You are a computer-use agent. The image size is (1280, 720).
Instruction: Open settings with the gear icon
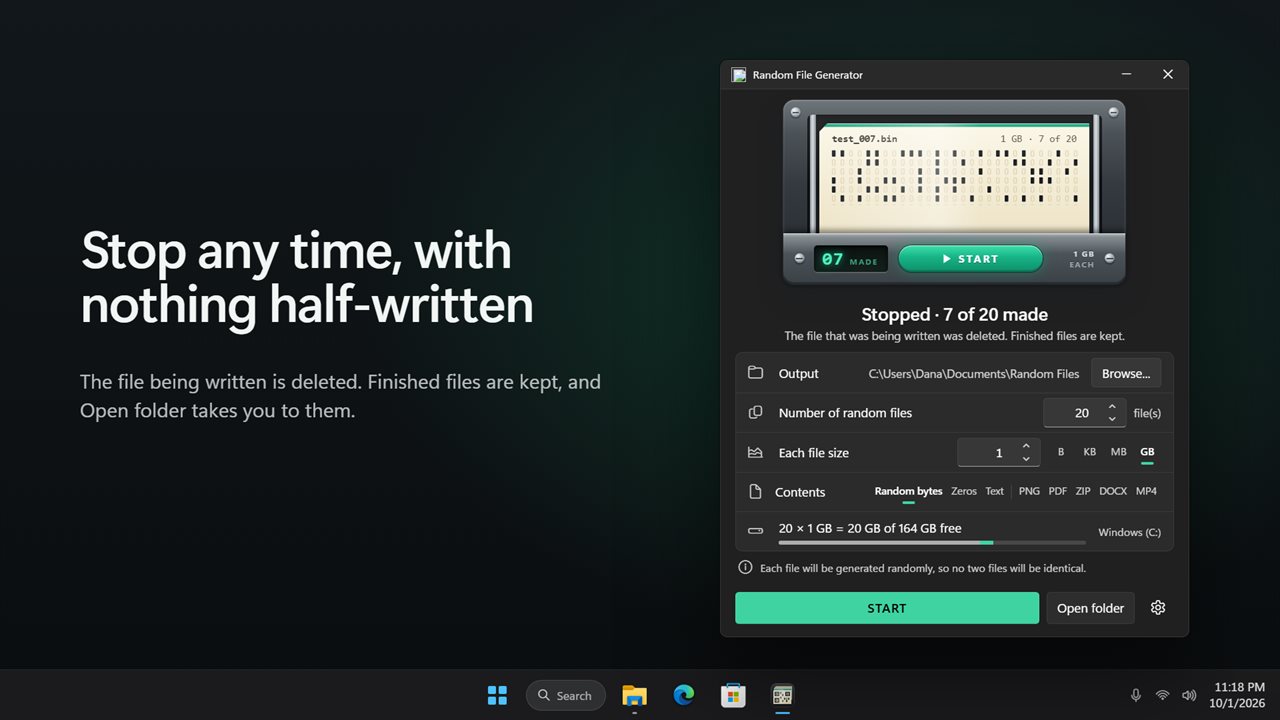coord(1158,608)
